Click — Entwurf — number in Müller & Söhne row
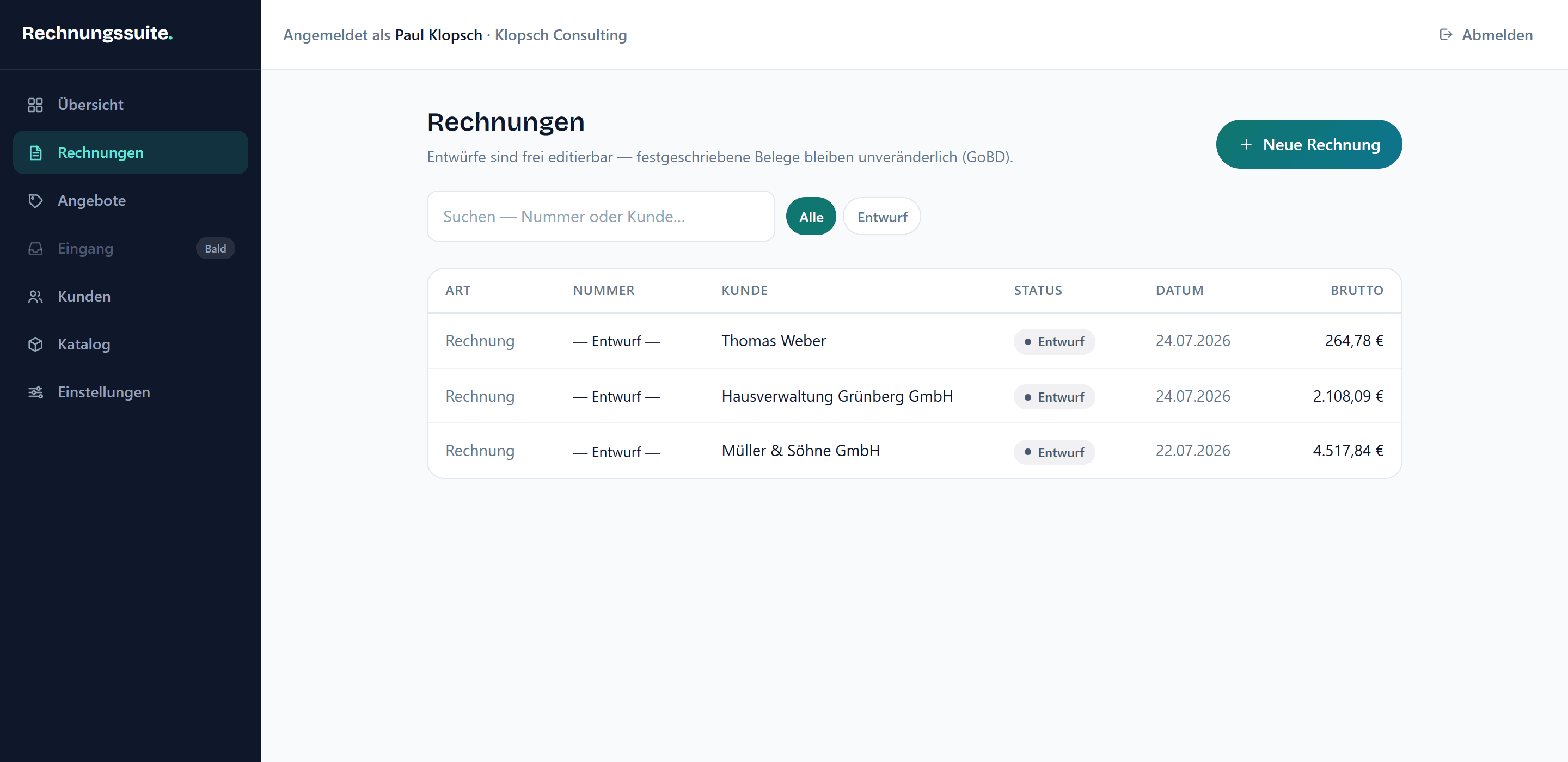1568x762 pixels. point(616,452)
